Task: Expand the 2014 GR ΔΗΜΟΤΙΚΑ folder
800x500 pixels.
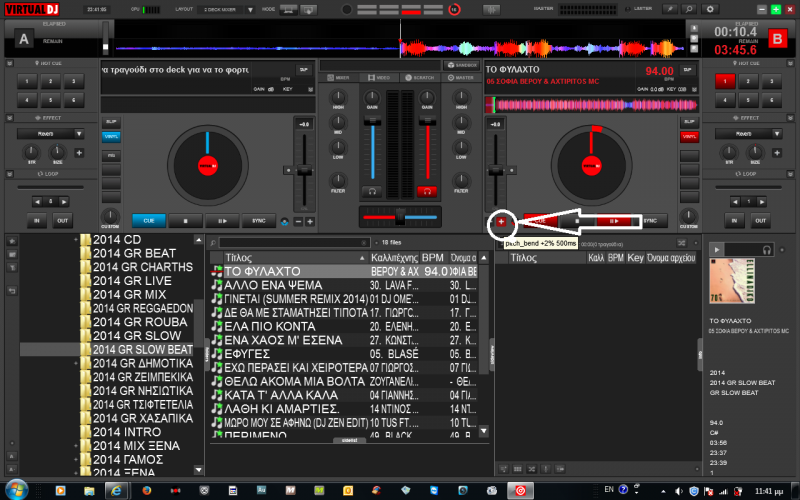Action: pos(76,363)
